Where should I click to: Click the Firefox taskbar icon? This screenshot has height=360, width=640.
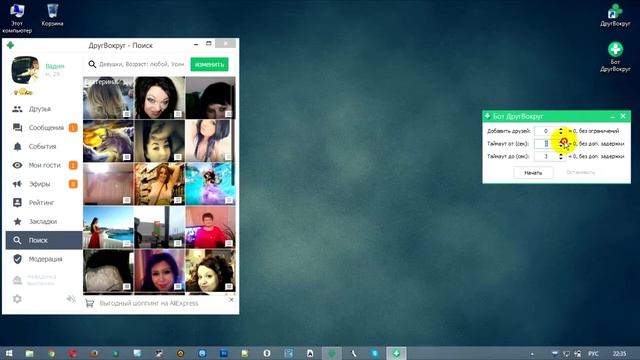click(94, 353)
